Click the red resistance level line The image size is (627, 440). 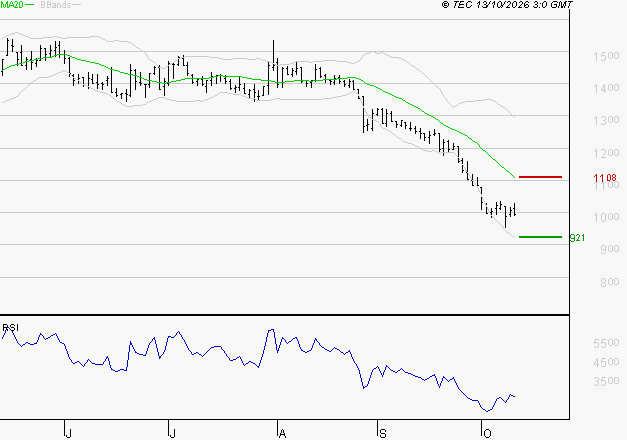click(540, 177)
